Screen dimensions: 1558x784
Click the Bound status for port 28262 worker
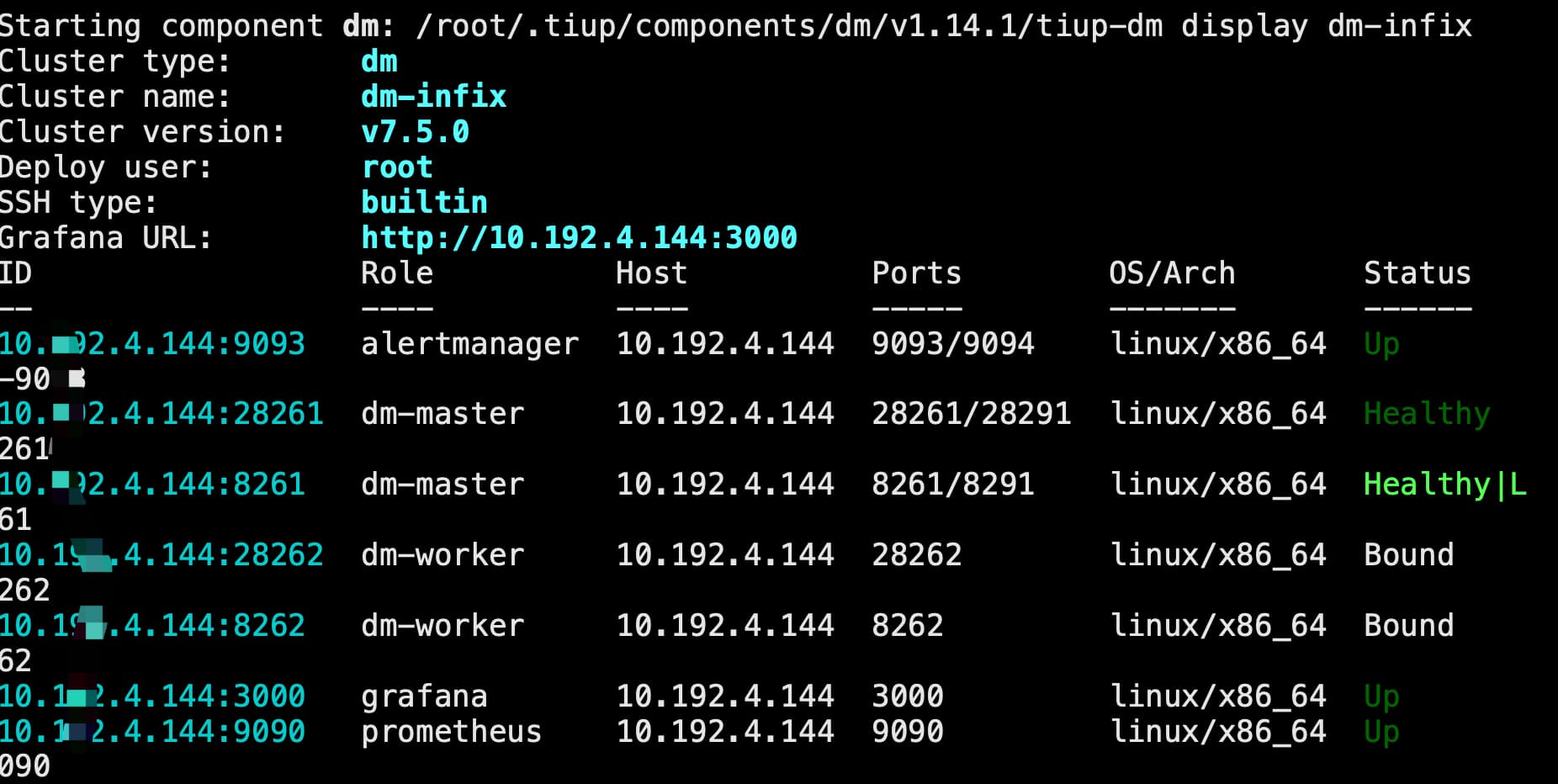(1408, 555)
